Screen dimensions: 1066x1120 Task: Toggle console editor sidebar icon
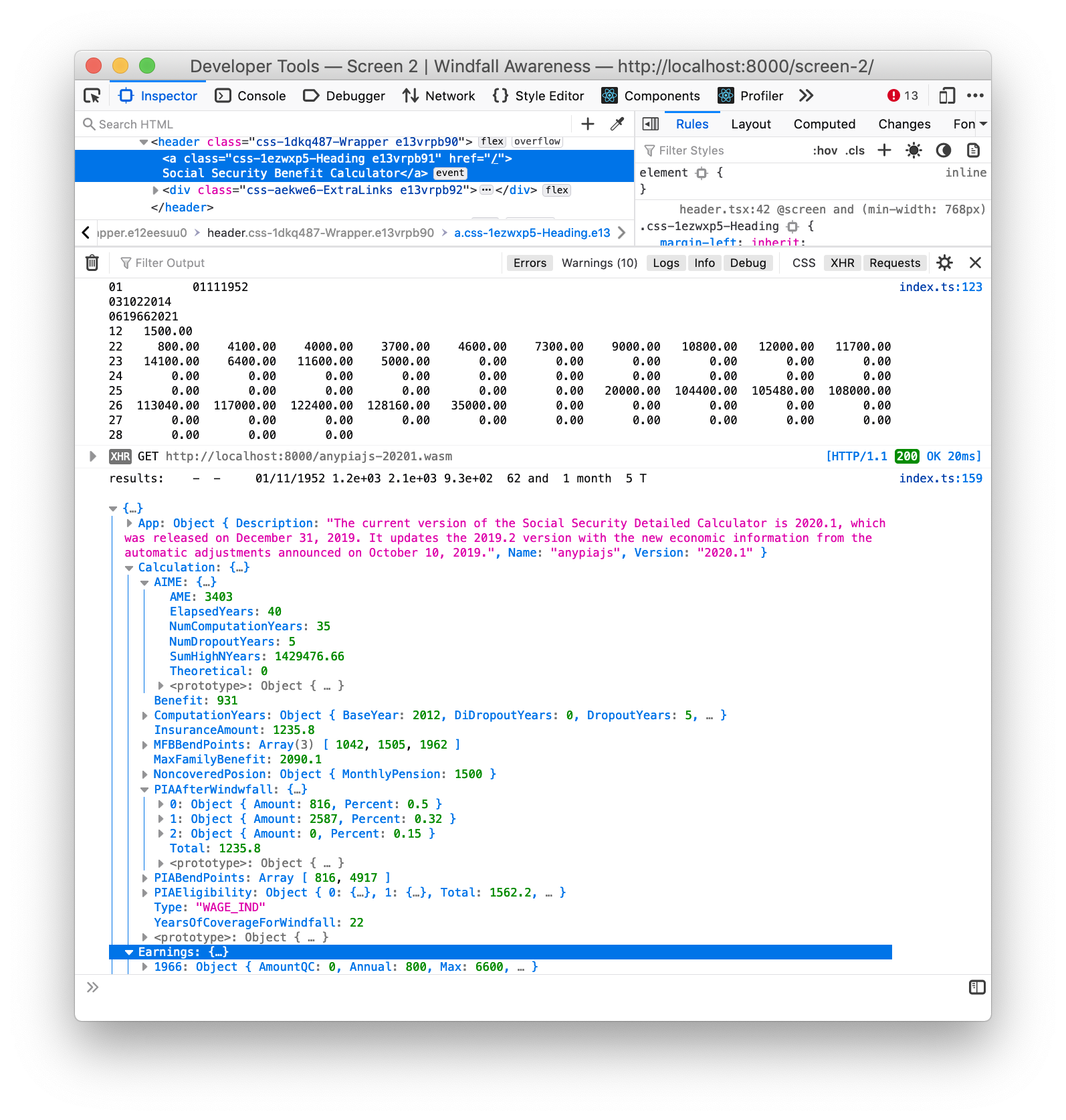pos(977,987)
